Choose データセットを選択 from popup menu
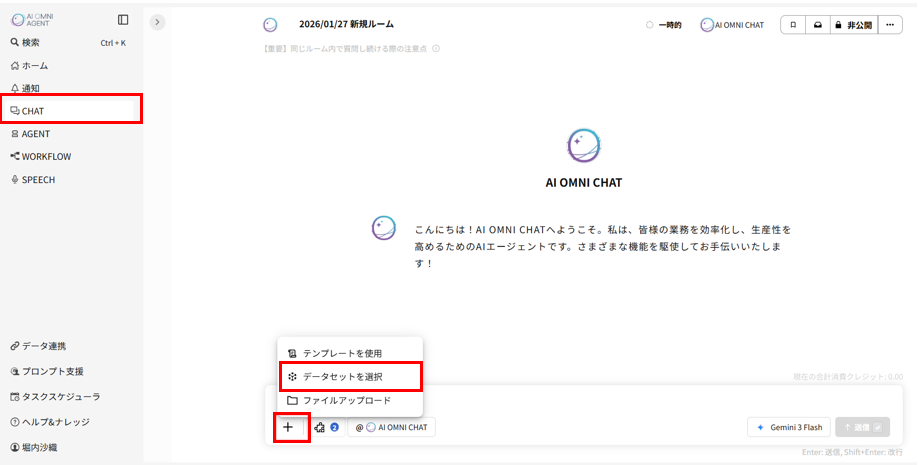Image resolution: width=918 pixels, height=465 pixels. point(350,377)
